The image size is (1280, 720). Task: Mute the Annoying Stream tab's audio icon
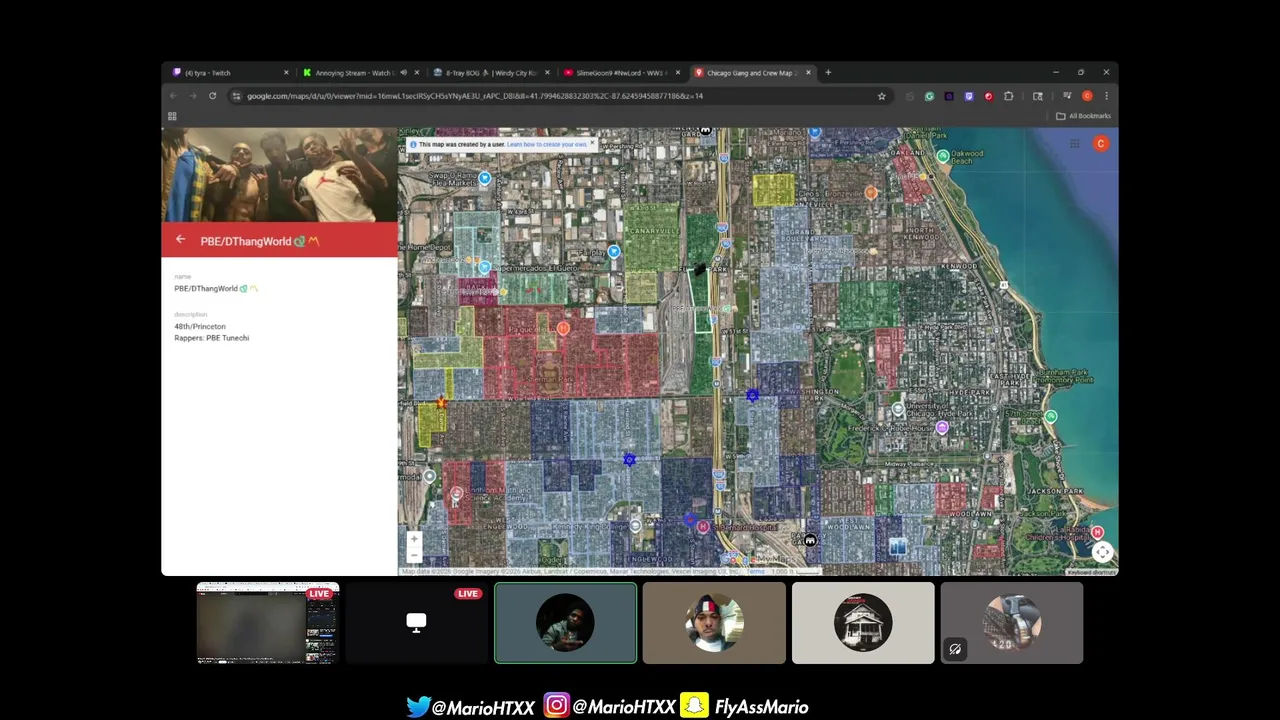pyautogui.click(x=404, y=73)
